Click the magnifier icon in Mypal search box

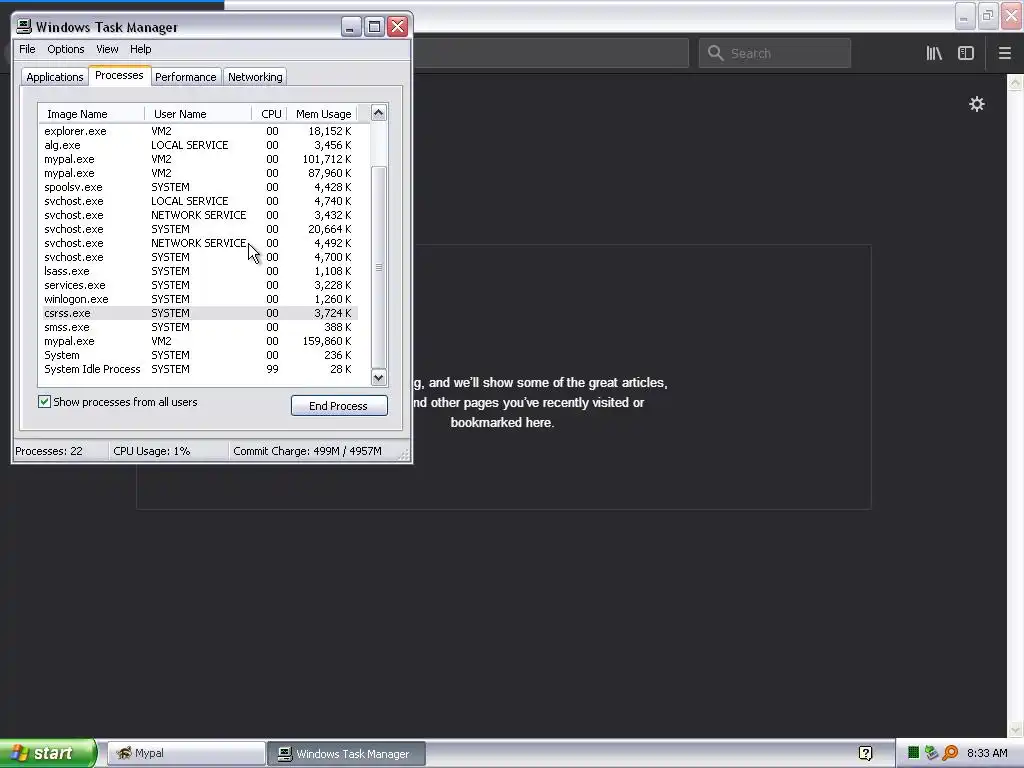tap(716, 53)
